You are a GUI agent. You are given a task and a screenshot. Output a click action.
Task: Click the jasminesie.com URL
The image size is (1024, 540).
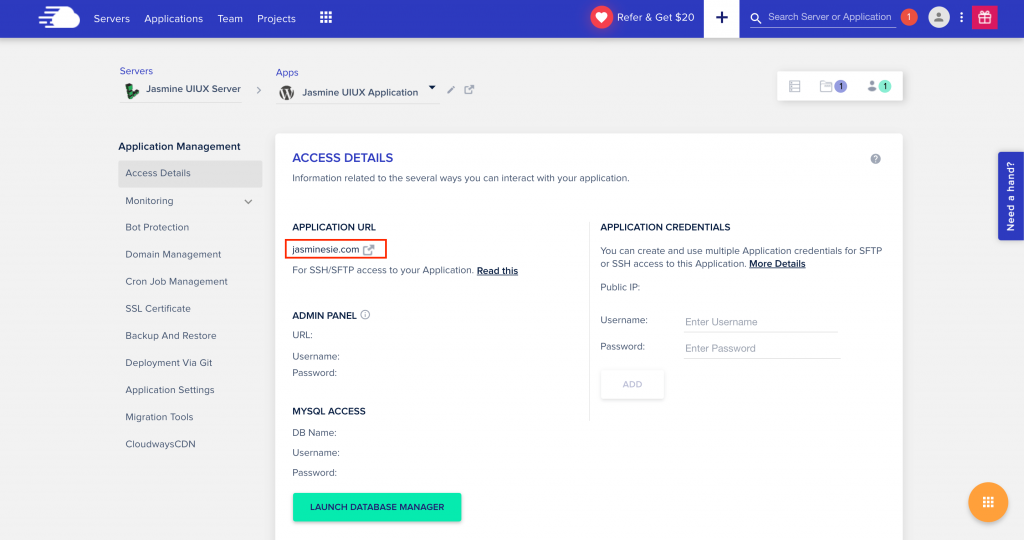coord(325,249)
